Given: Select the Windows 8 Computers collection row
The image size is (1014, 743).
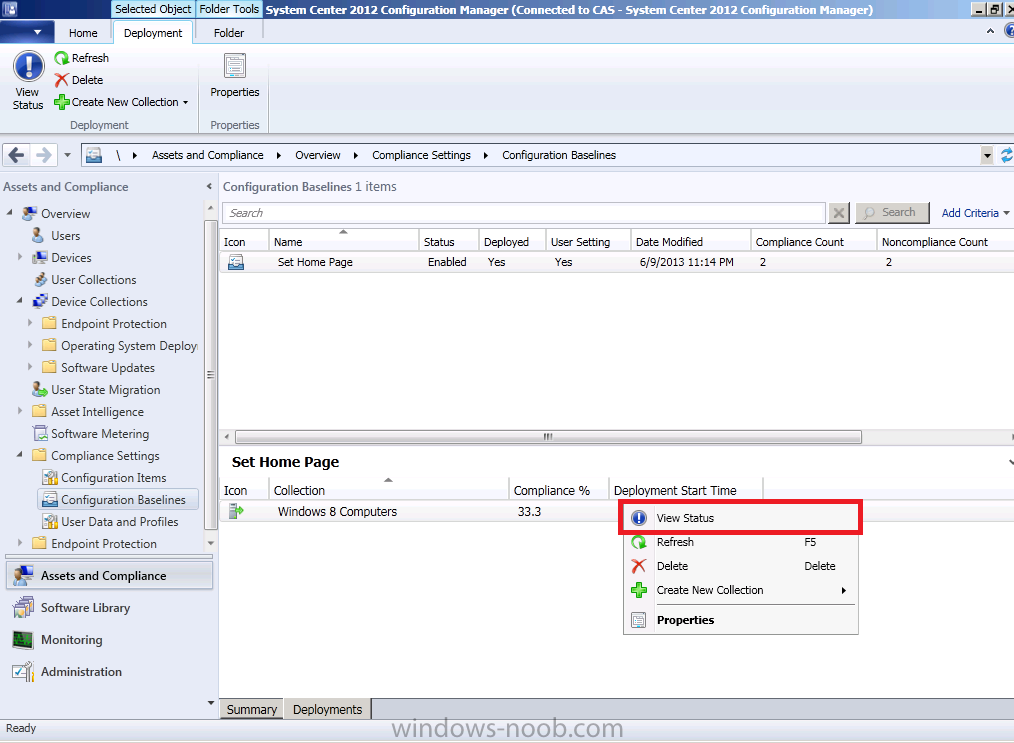Looking at the screenshot, I should pos(616,511).
